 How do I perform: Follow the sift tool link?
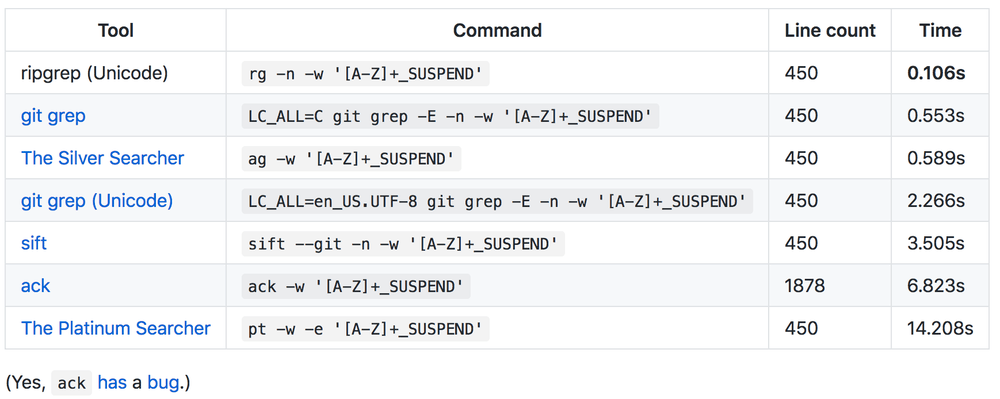(x=34, y=243)
